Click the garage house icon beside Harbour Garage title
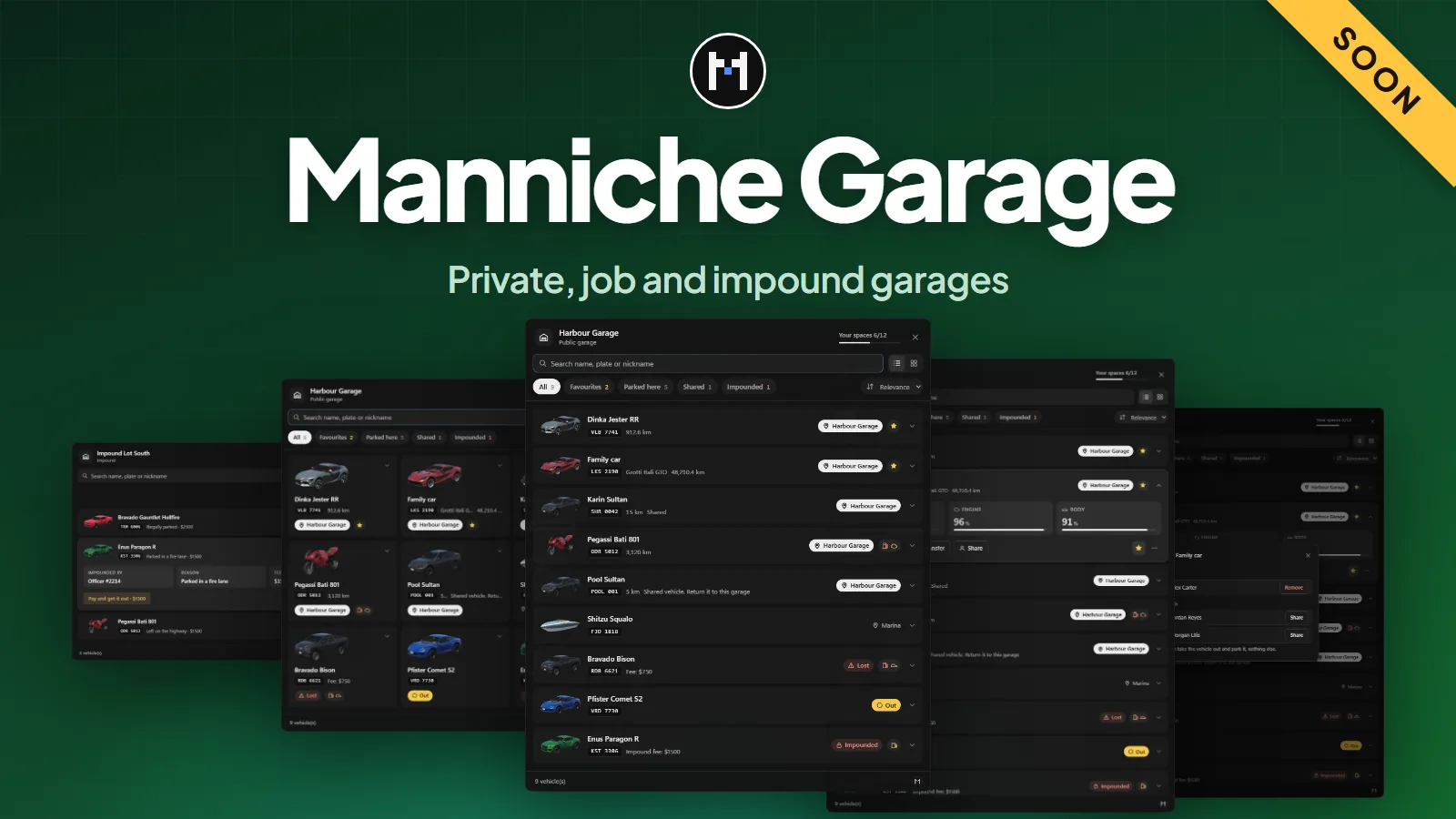This screenshot has width=1456, height=819. (x=543, y=337)
